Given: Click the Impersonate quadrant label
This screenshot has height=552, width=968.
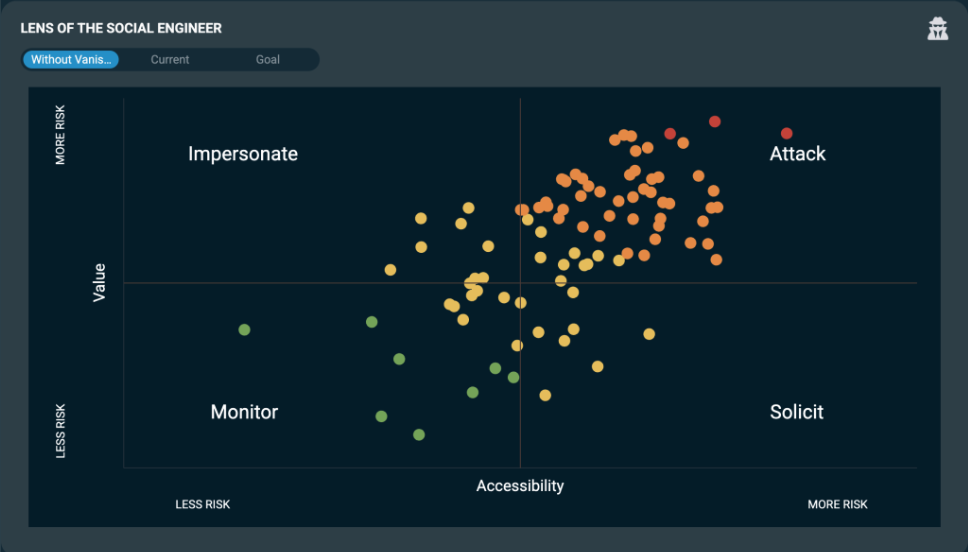Looking at the screenshot, I should click(x=243, y=154).
